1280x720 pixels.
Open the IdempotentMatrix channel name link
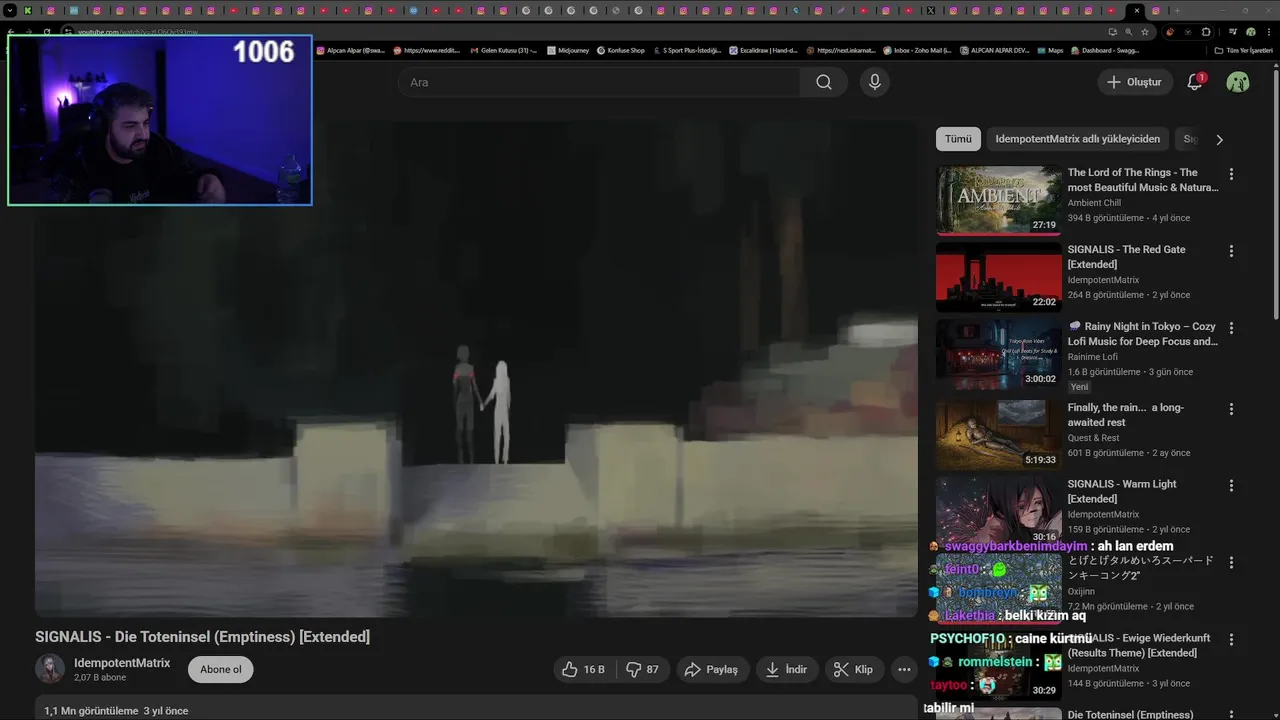point(122,663)
